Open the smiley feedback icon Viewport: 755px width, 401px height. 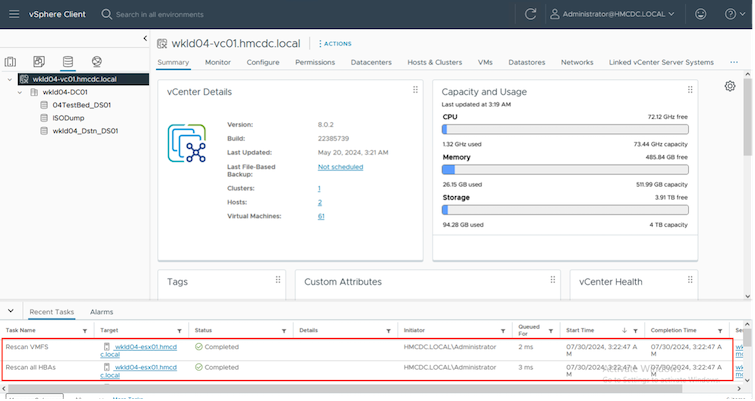[700, 14]
